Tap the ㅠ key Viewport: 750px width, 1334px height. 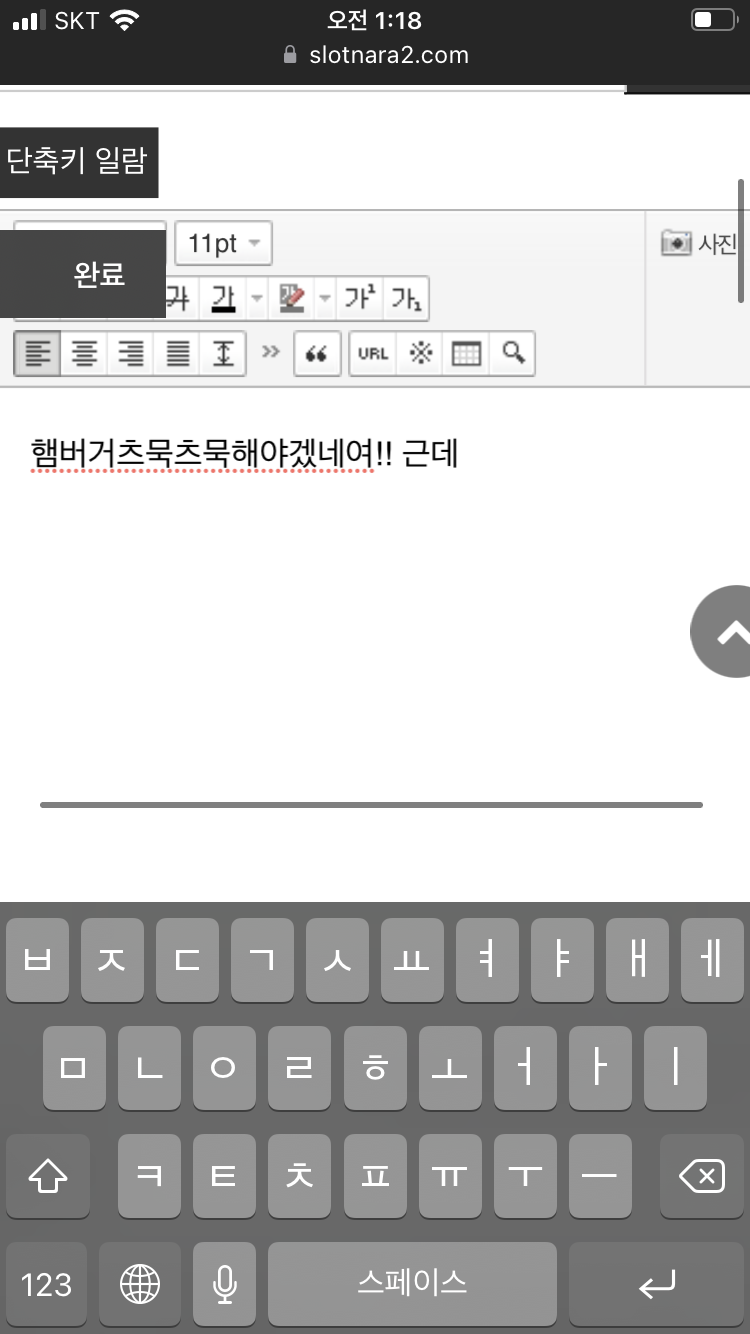pos(450,1176)
